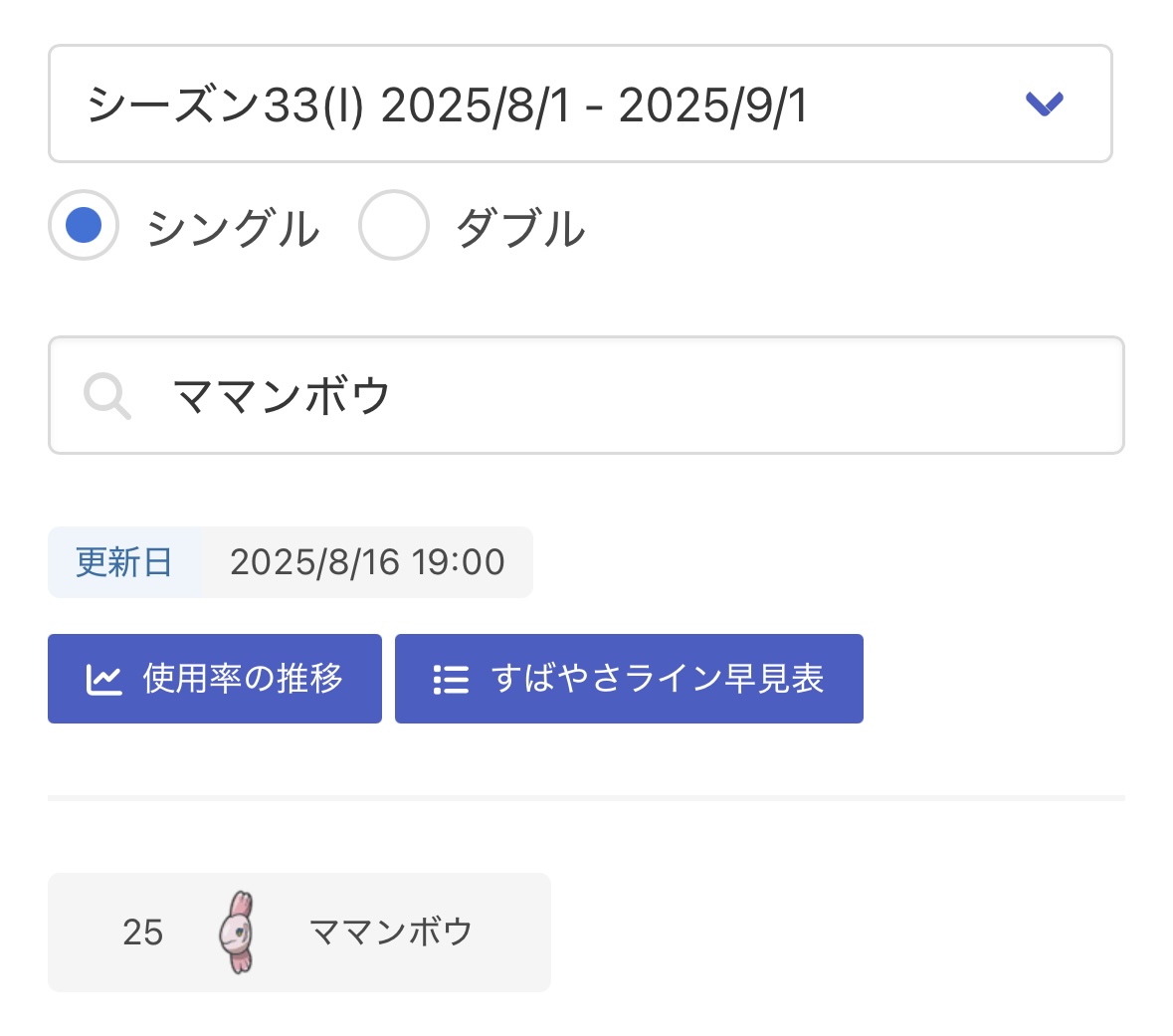Select the シングル radio button

(84, 225)
